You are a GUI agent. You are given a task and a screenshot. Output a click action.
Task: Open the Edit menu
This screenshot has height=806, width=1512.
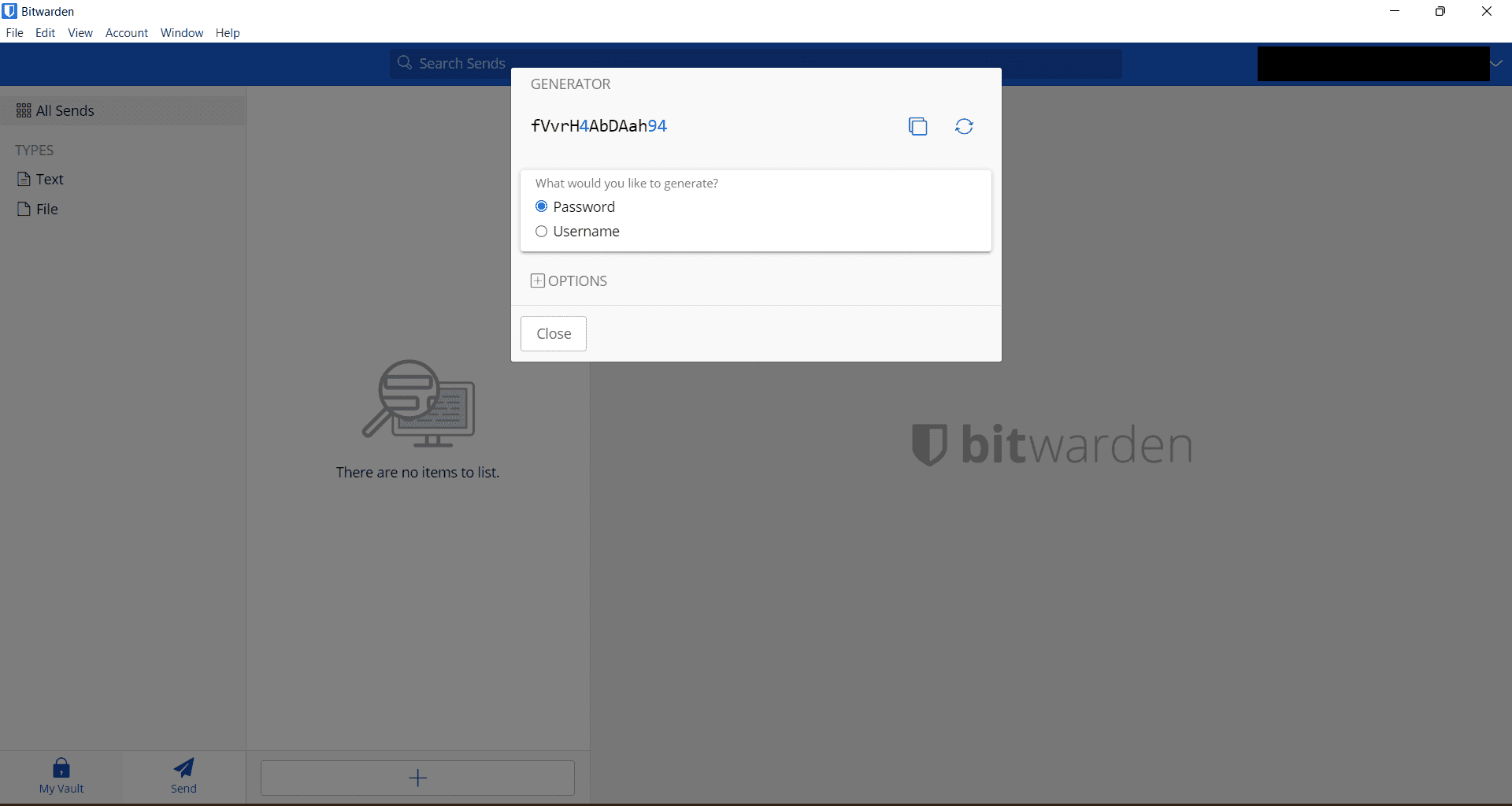point(45,33)
